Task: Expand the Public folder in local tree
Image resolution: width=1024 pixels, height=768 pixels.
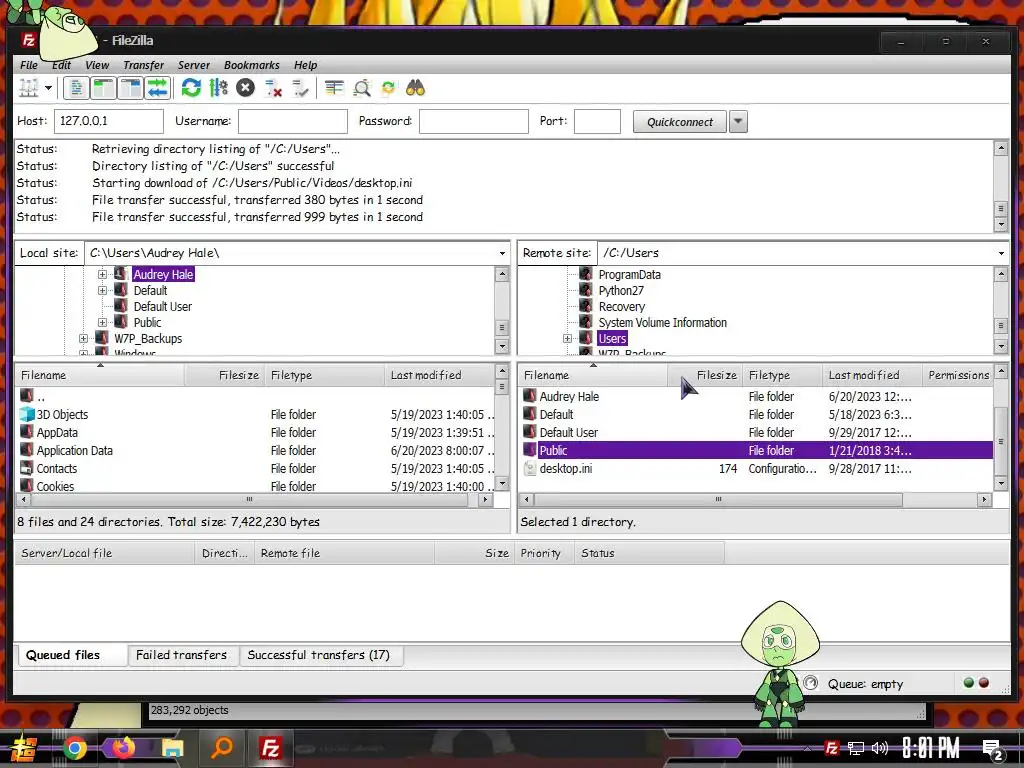Action: (103, 322)
